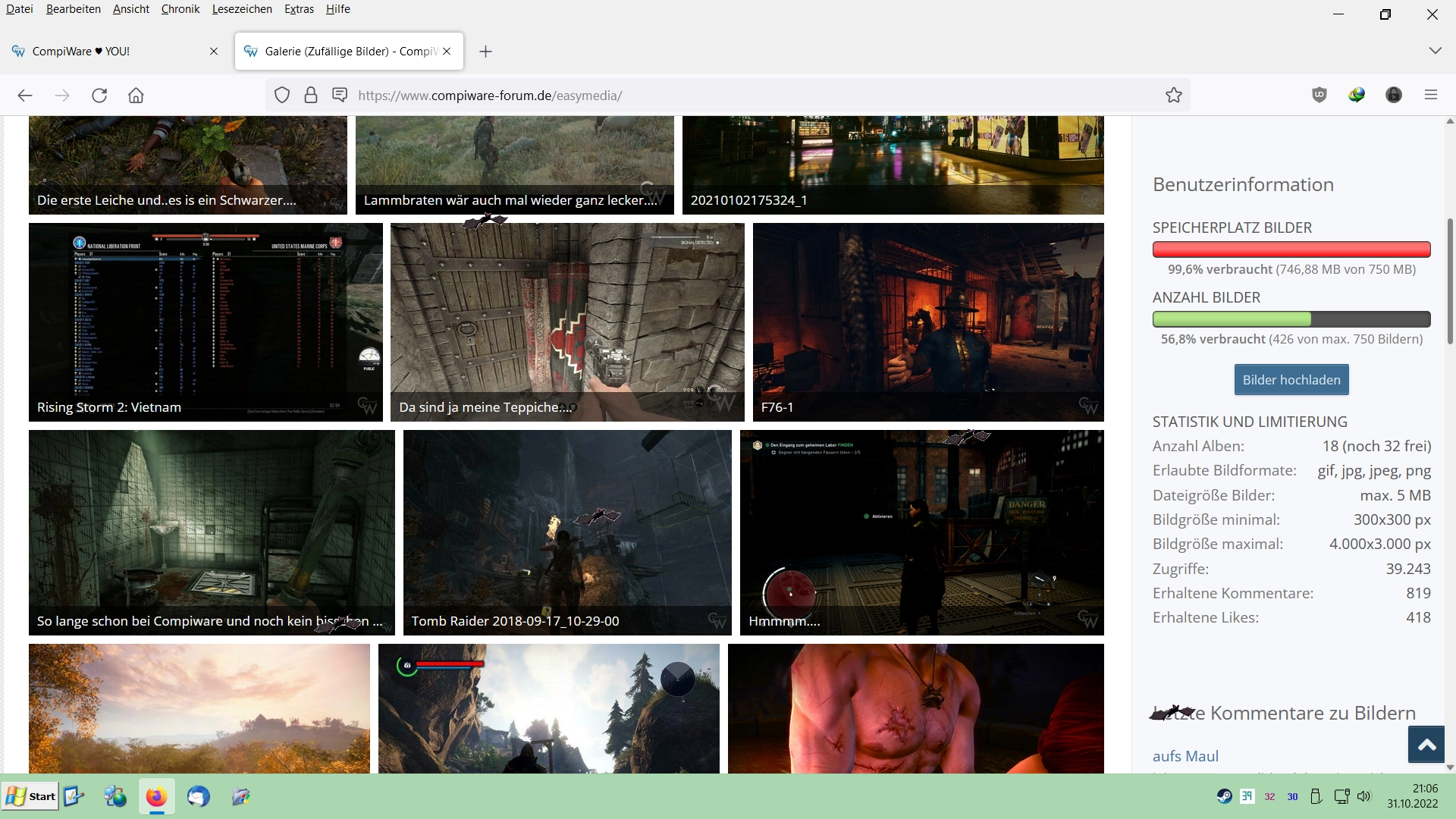Image resolution: width=1456 pixels, height=819 pixels.
Task: Click the forward navigation arrow
Action: (62, 96)
